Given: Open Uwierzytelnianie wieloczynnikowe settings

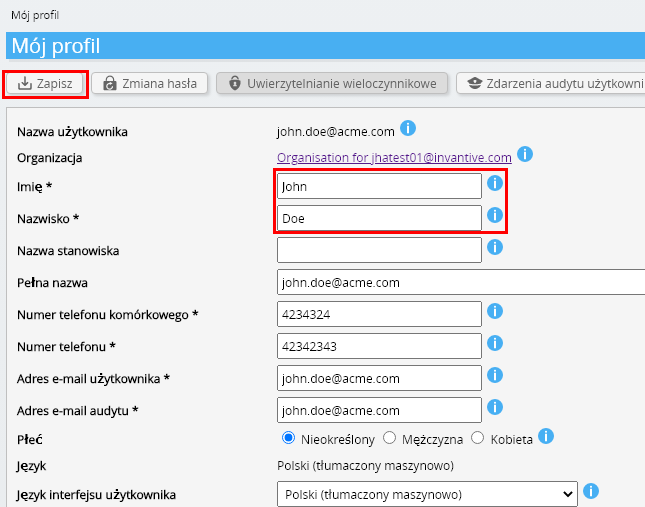Looking at the screenshot, I should (x=332, y=84).
